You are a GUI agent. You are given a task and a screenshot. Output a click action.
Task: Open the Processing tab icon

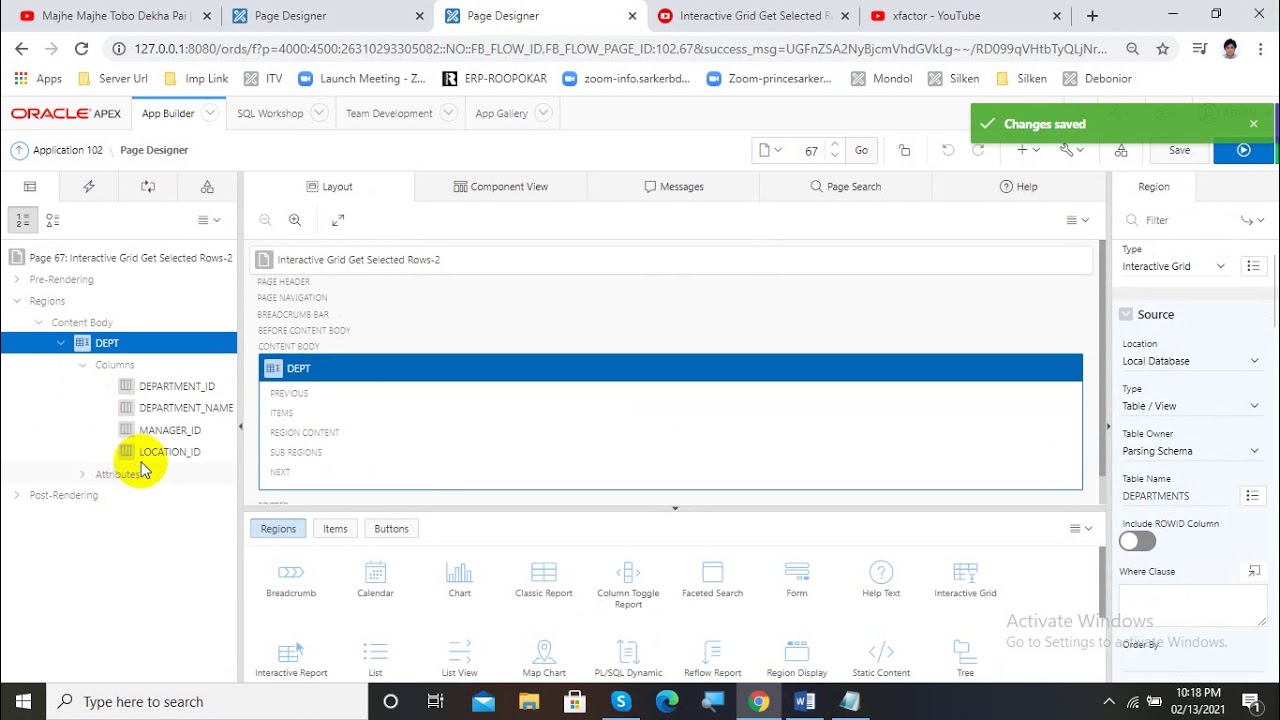pyautogui.click(x=148, y=186)
